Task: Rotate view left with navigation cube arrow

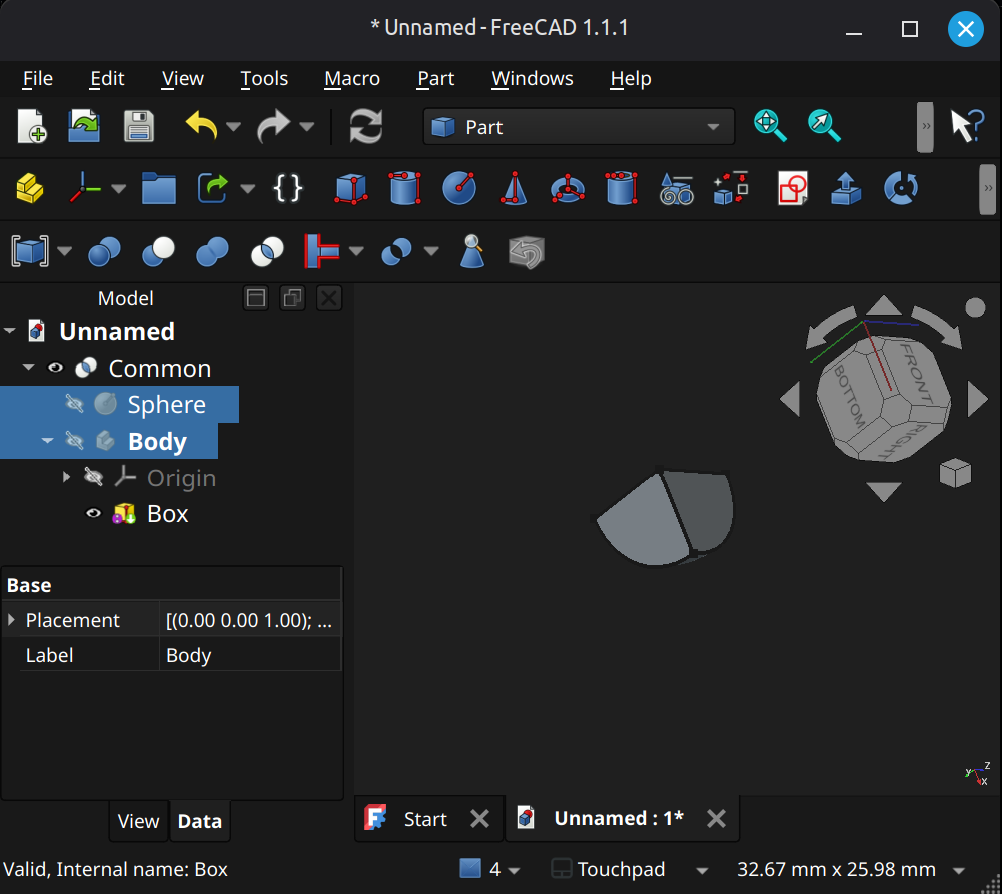Action: (x=791, y=399)
